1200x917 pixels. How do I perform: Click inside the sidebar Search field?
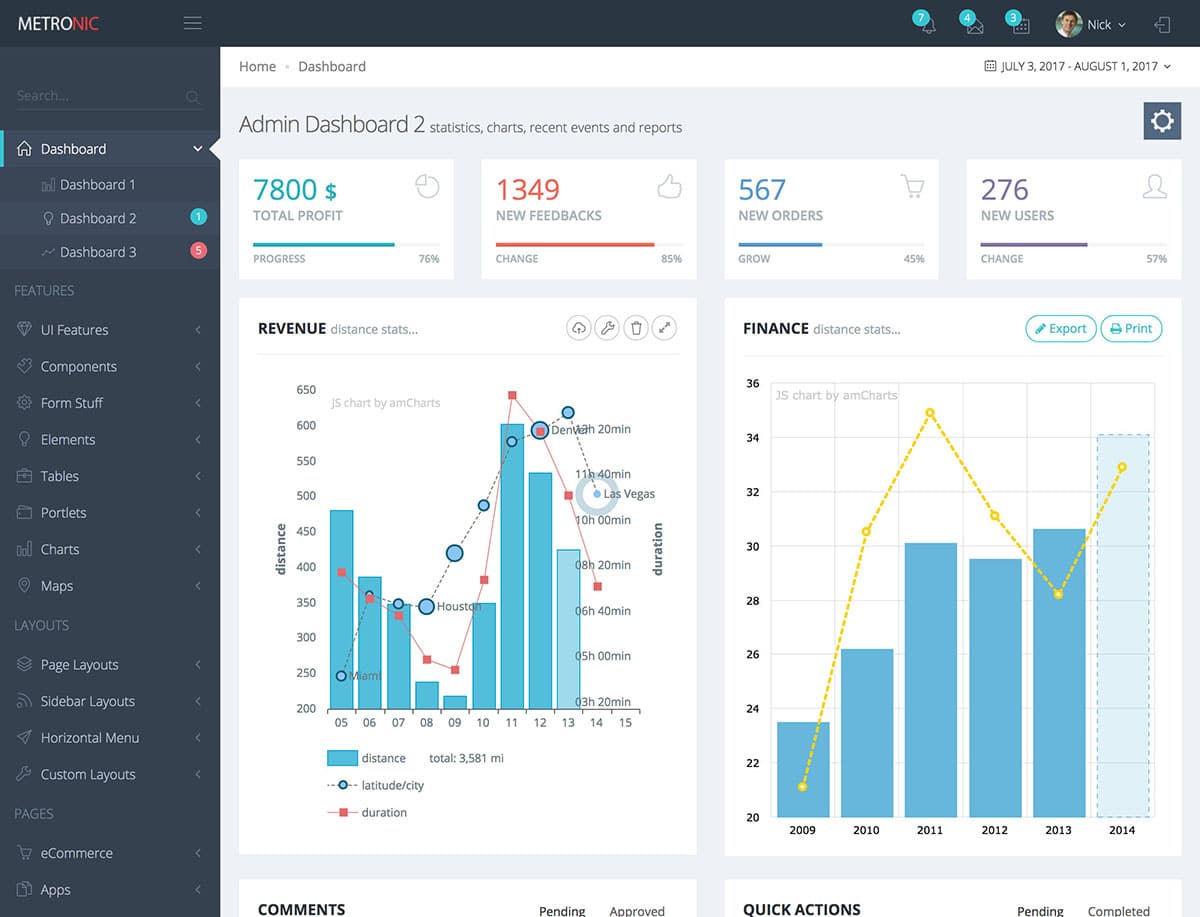(x=98, y=96)
